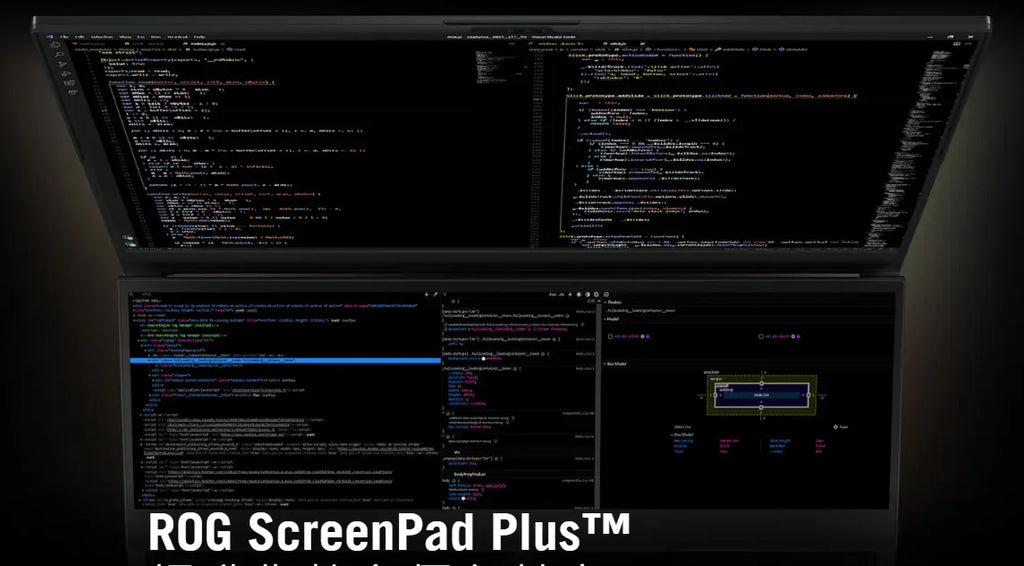The width and height of the screenshot is (1024, 566).
Task: Open Source Control in VS Code activity bar
Action: click(63, 64)
